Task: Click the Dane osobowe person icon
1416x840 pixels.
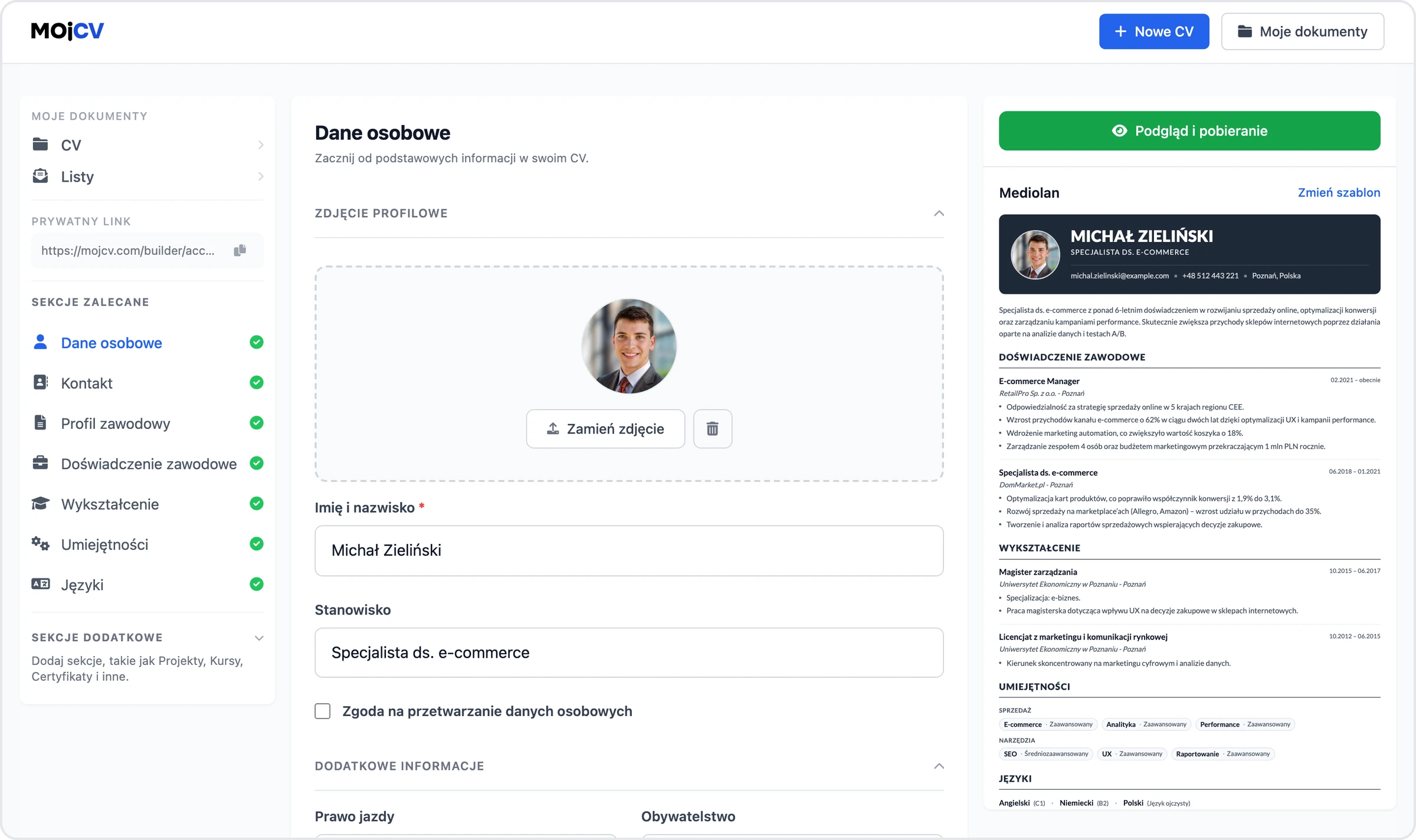Action: 40,342
